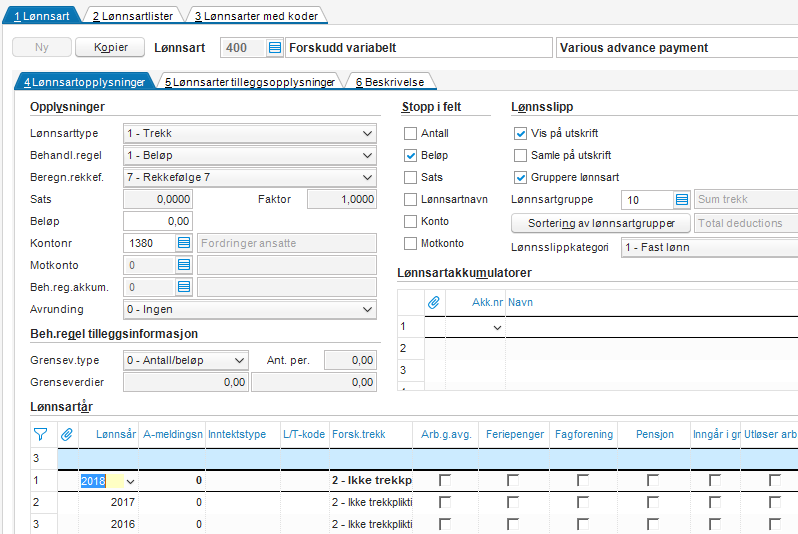Click Lønnsartgruppe field 10
Image resolution: width=798 pixels, height=534 pixels.
(647, 200)
